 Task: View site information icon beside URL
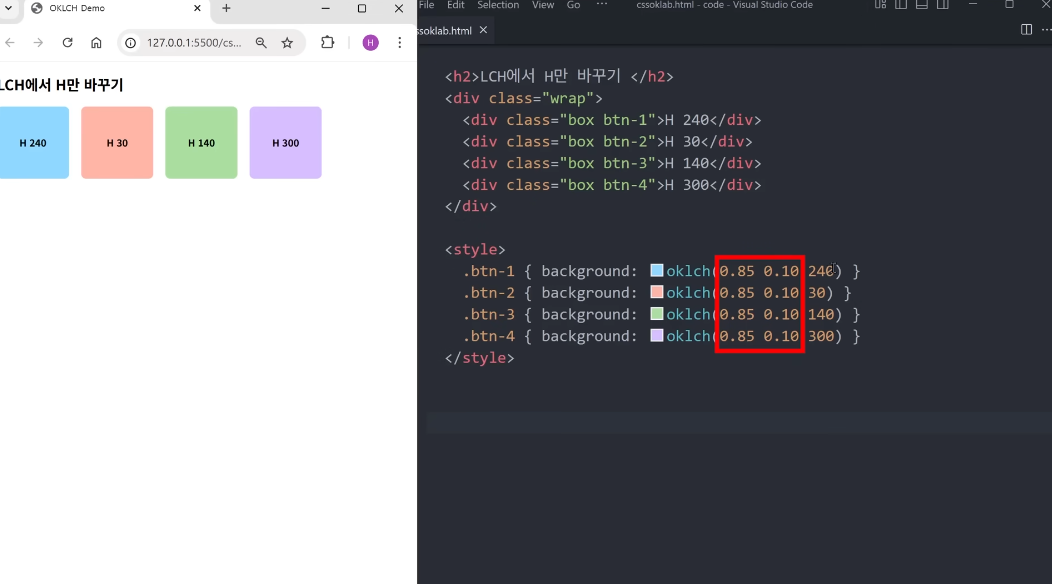131,43
